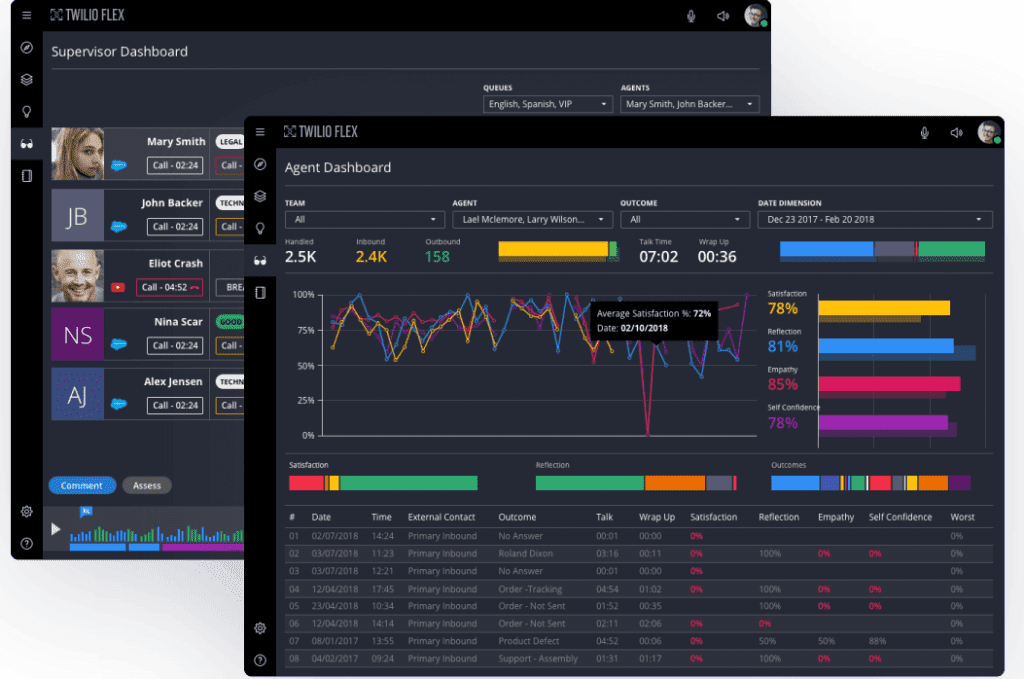Viewport: 1024px width, 679px height.
Task: Click the compass icon in Agent Dashboard sidebar
Action: pyautogui.click(x=260, y=164)
